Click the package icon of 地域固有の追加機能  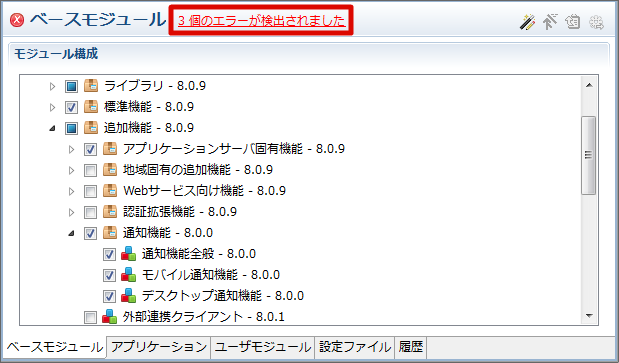110,170
